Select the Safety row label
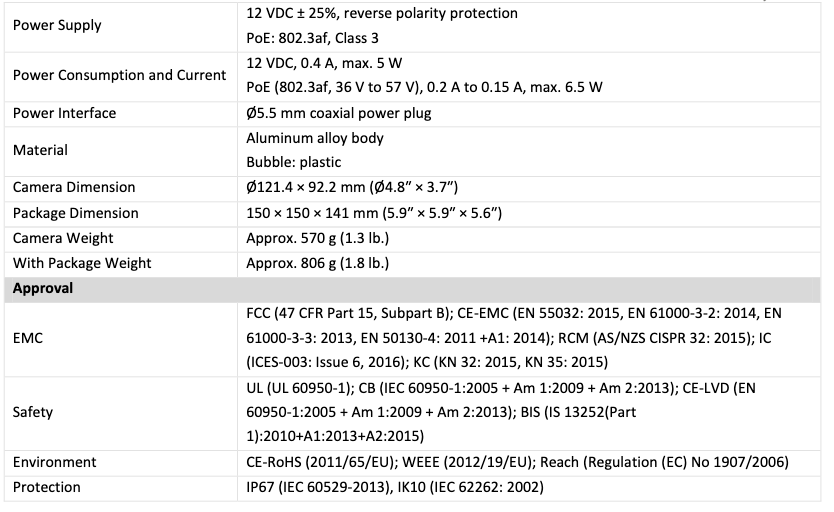 (33, 412)
